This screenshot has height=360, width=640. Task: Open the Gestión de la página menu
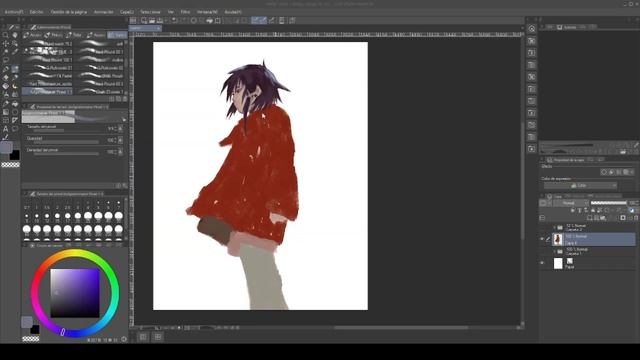[x=69, y=12]
